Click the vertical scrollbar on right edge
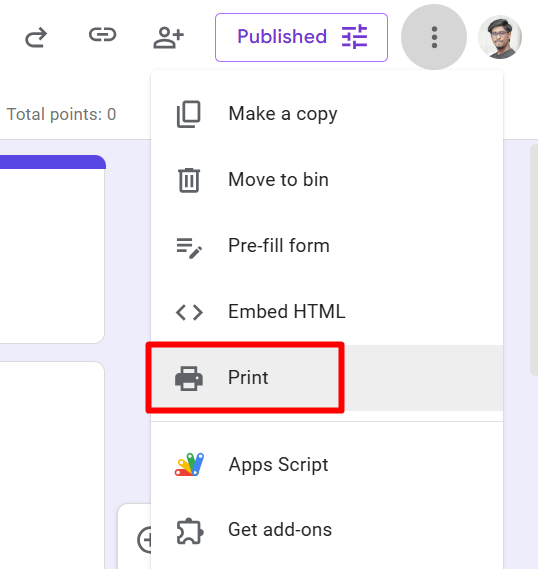 [x=534, y=259]
